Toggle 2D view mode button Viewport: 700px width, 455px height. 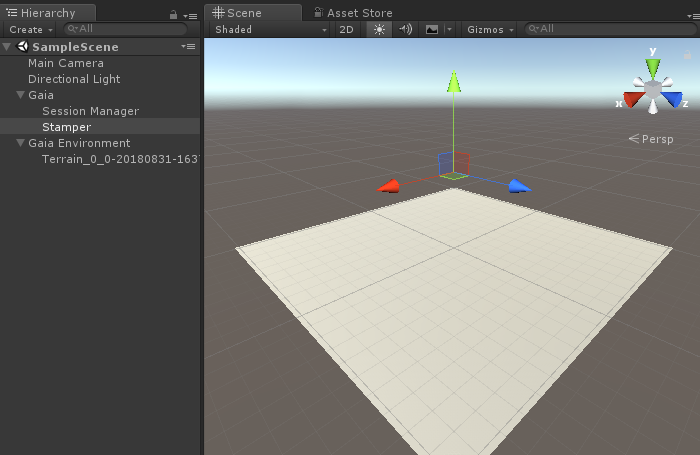pyautogui.click(x=346, y=29)
